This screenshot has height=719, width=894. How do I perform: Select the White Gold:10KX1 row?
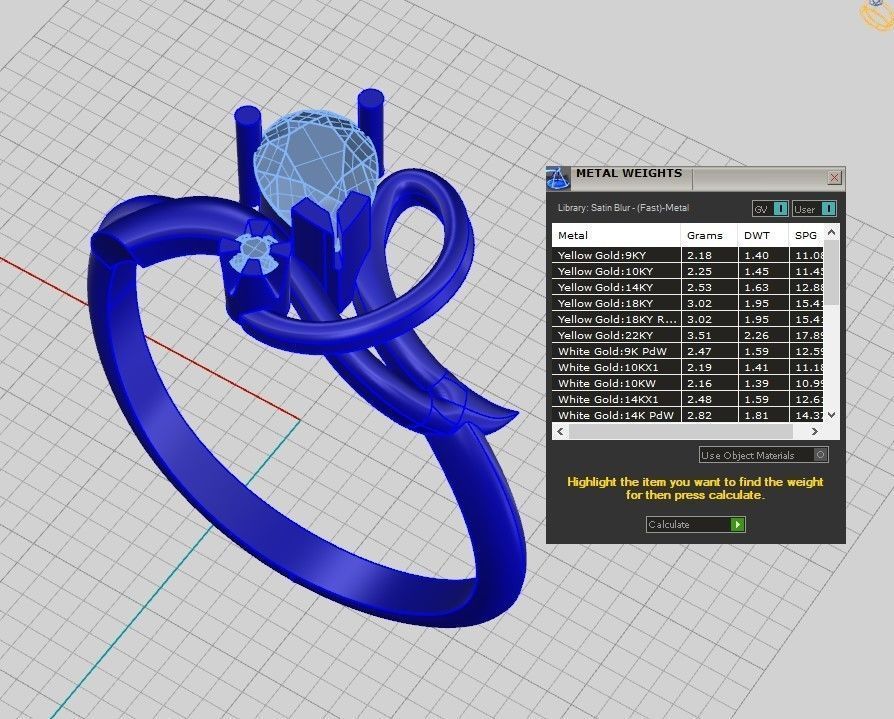(688, 367)
